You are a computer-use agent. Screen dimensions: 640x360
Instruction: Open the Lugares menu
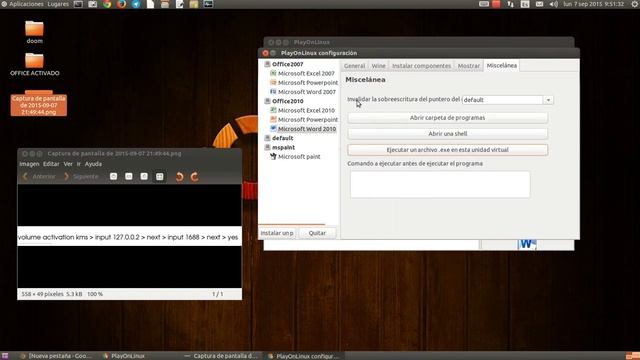pyautogui.click(x=58, y=4)
